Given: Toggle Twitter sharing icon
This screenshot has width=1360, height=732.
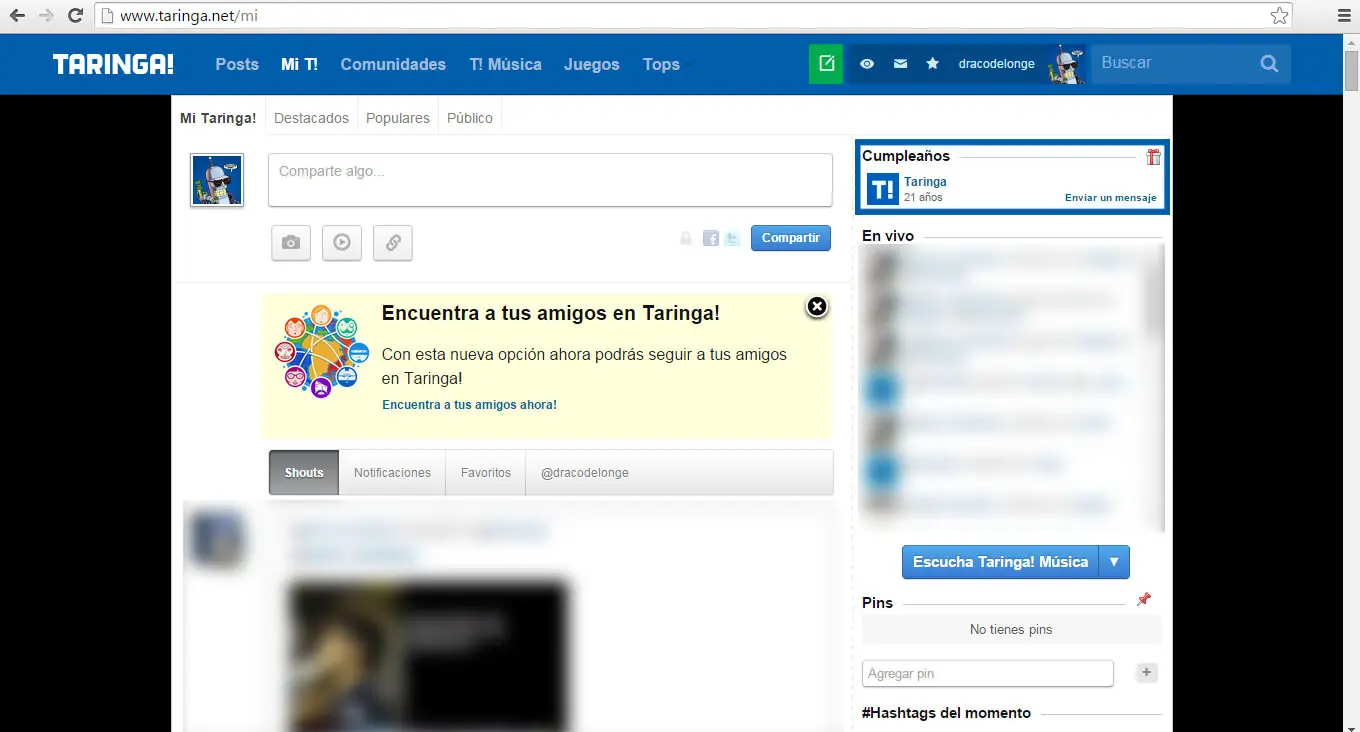Looking at the screenshot, I should tap(733, 238).
